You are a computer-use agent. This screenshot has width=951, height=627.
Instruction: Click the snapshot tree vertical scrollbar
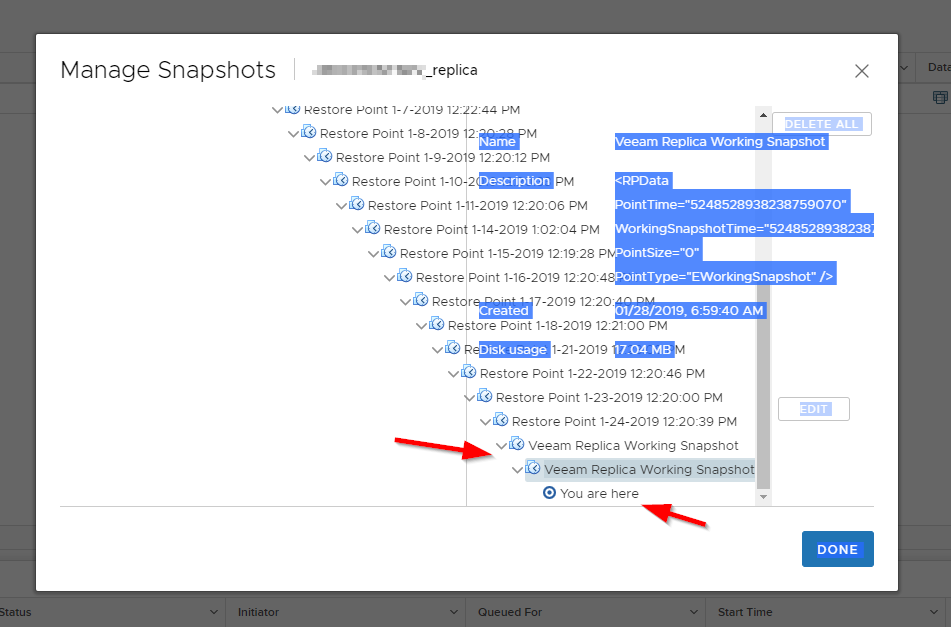(x=763, y=300)
